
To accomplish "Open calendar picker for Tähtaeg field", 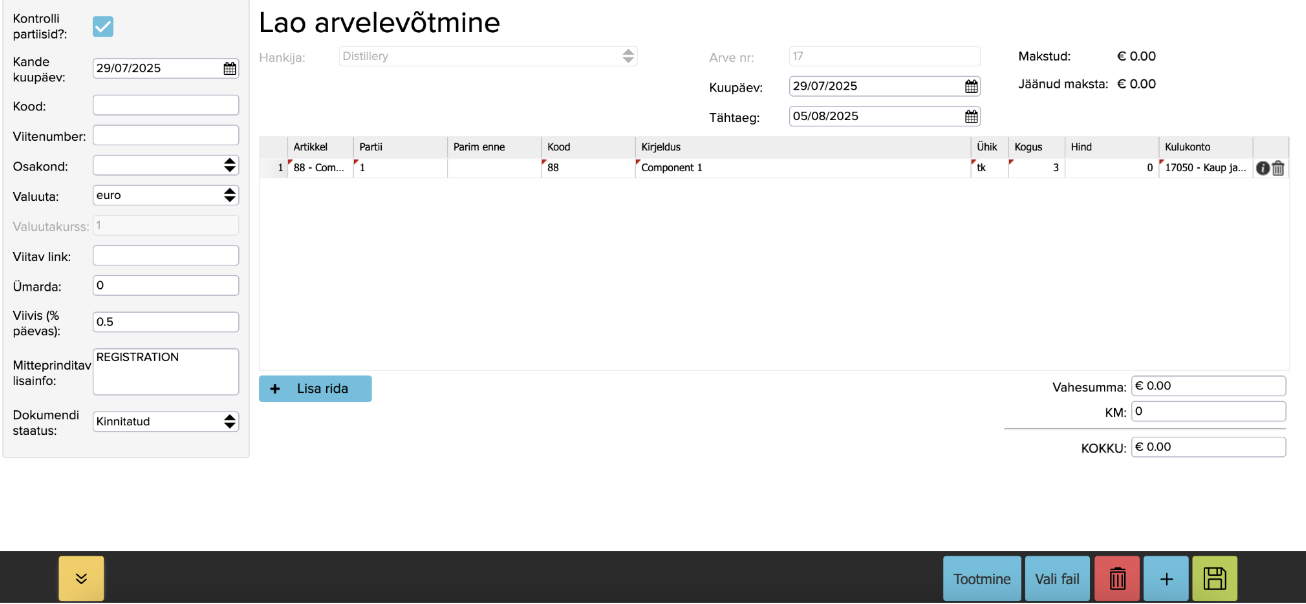I will pyautogui.click(x=970, y=117).
